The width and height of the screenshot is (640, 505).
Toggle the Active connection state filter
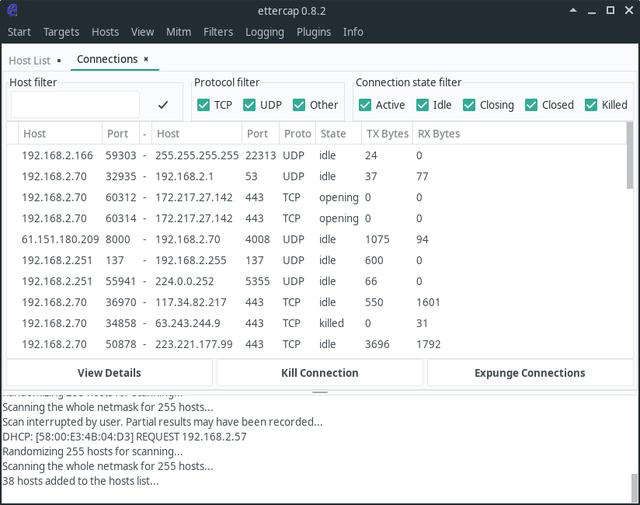(365, 105)
